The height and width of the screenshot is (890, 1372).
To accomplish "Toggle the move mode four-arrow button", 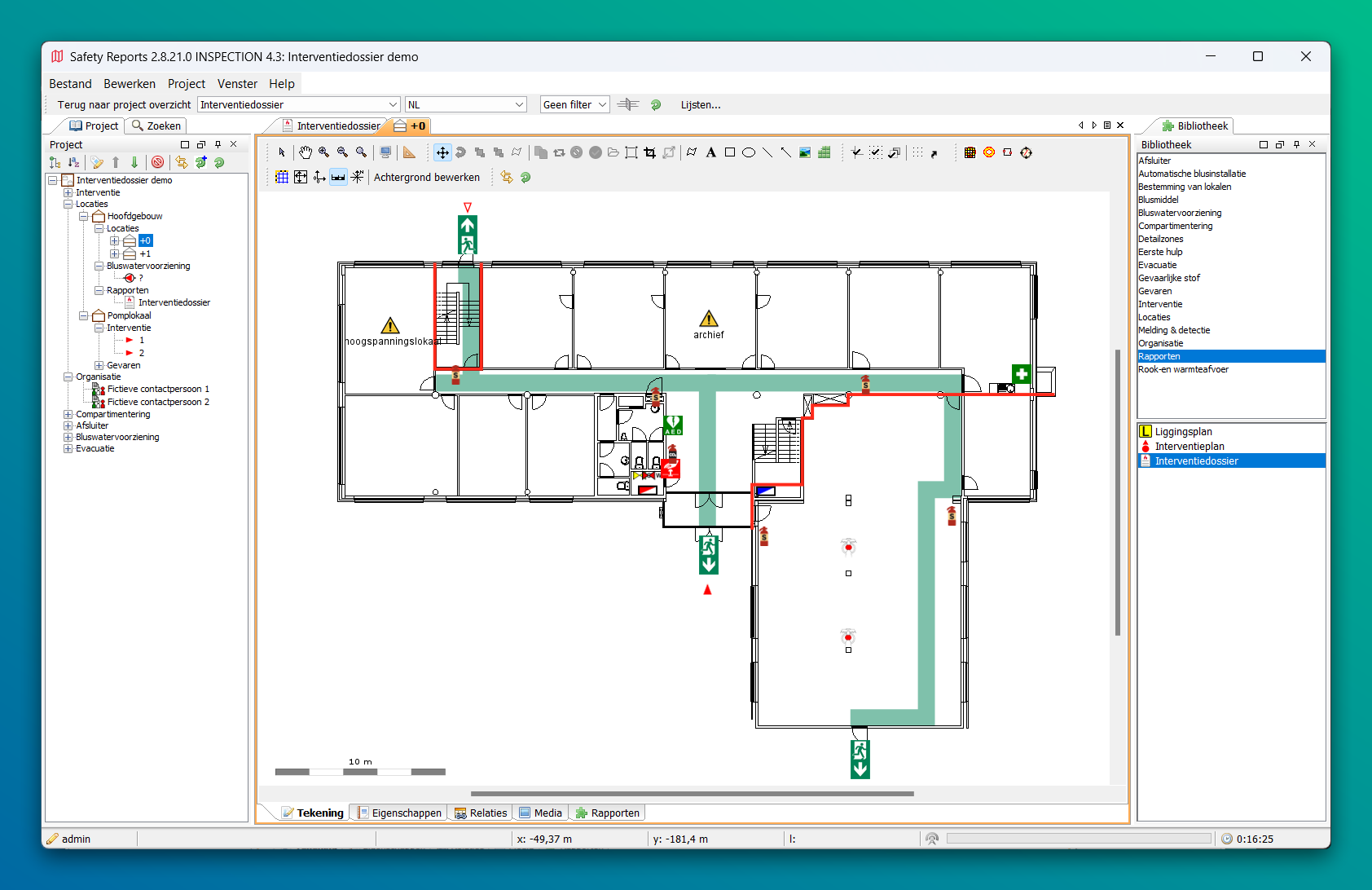I will coord(442,152).
